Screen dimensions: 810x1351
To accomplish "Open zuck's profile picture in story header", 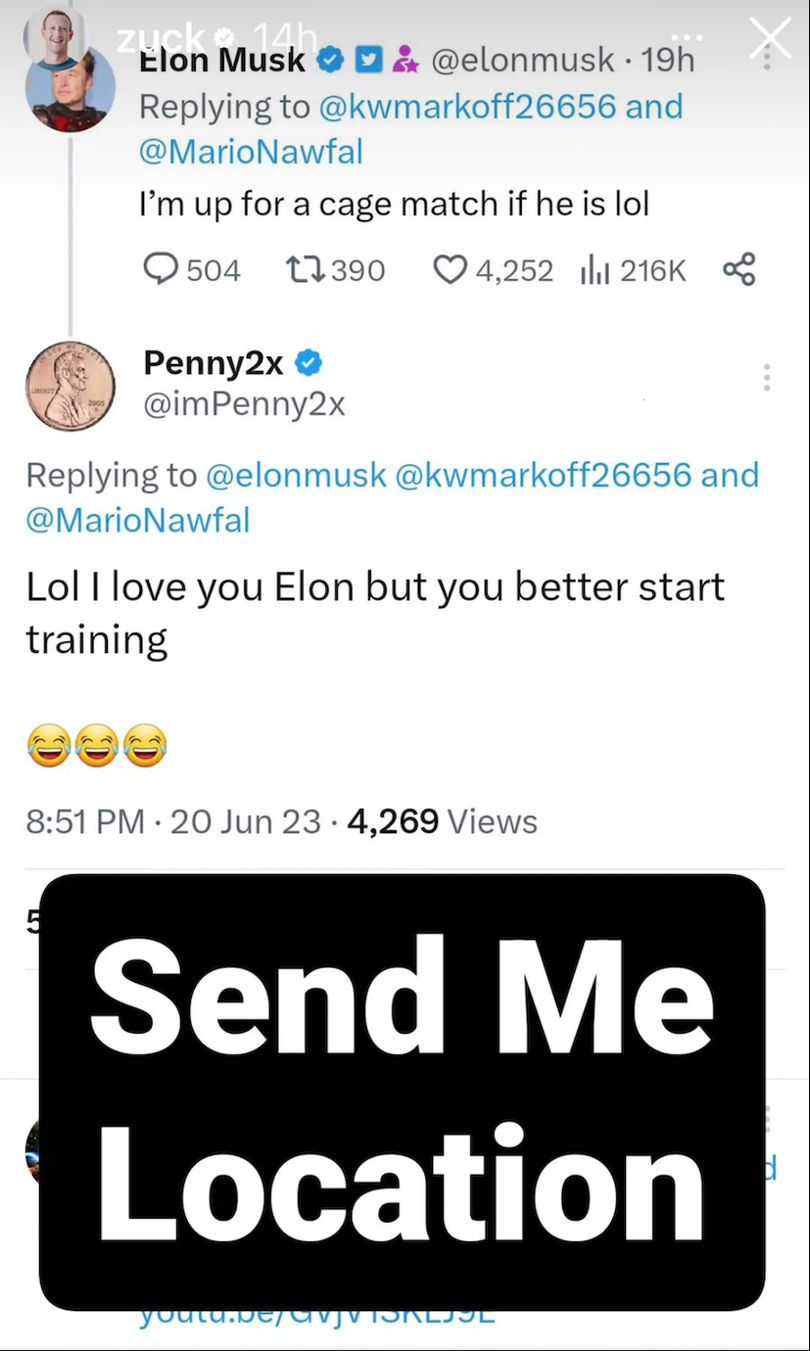I will pyautogui.click(x=54, y=37).
